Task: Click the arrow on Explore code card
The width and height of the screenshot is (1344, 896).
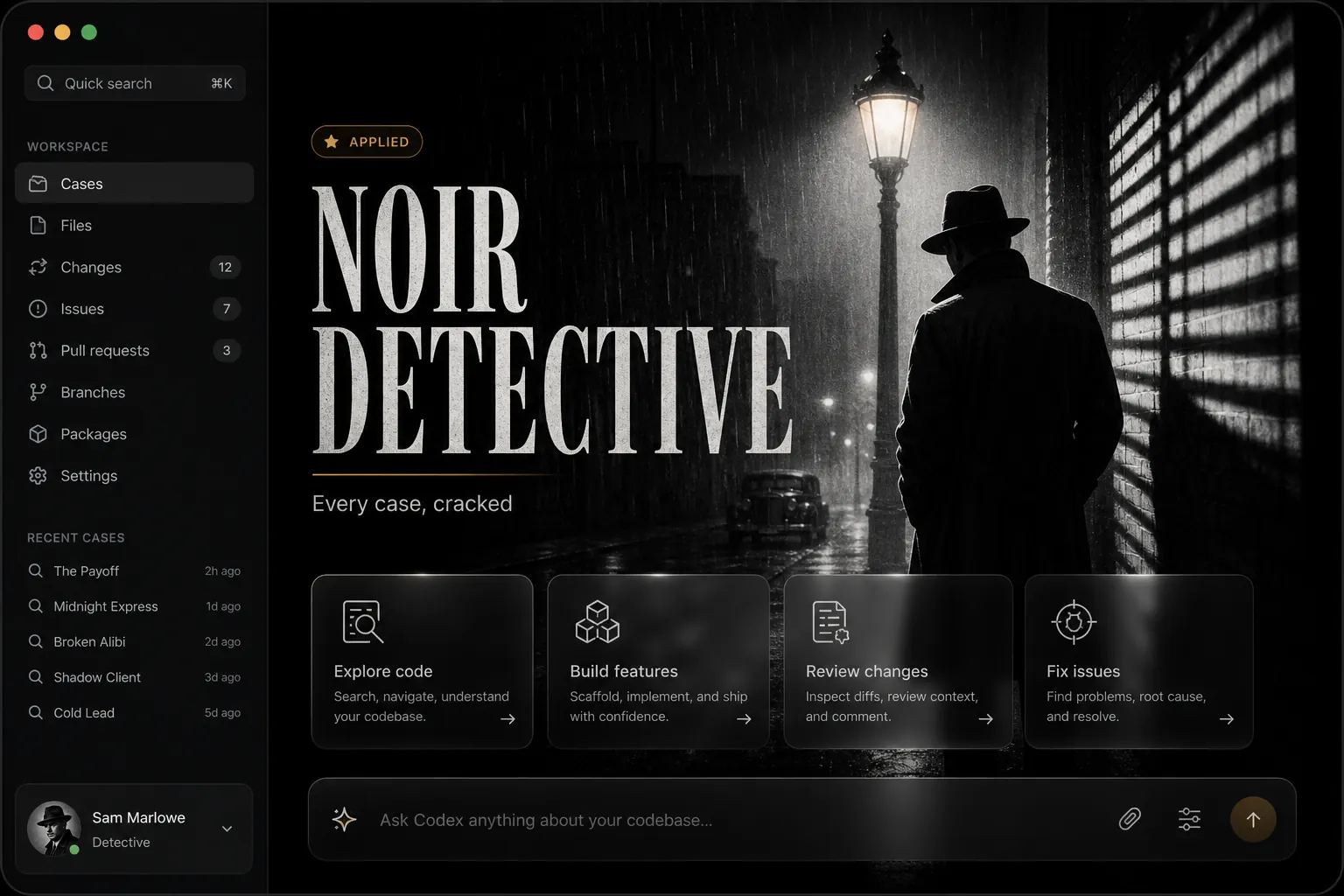Action: (x=507, y=719)
